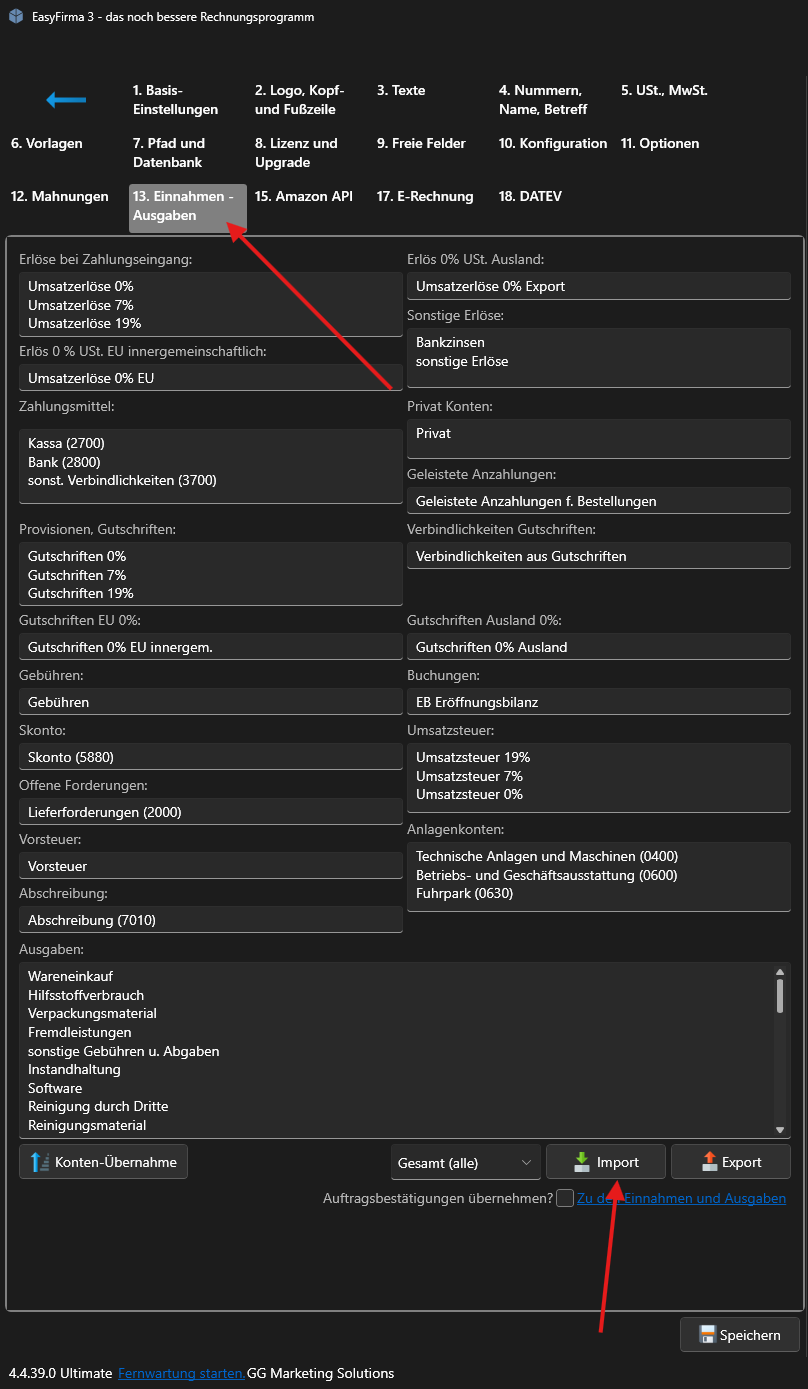Image resolution: width=808 pixels, height=1389 pixels.
Task: Open the 12. Mahnungen tab
Action: tap(59, 197)
